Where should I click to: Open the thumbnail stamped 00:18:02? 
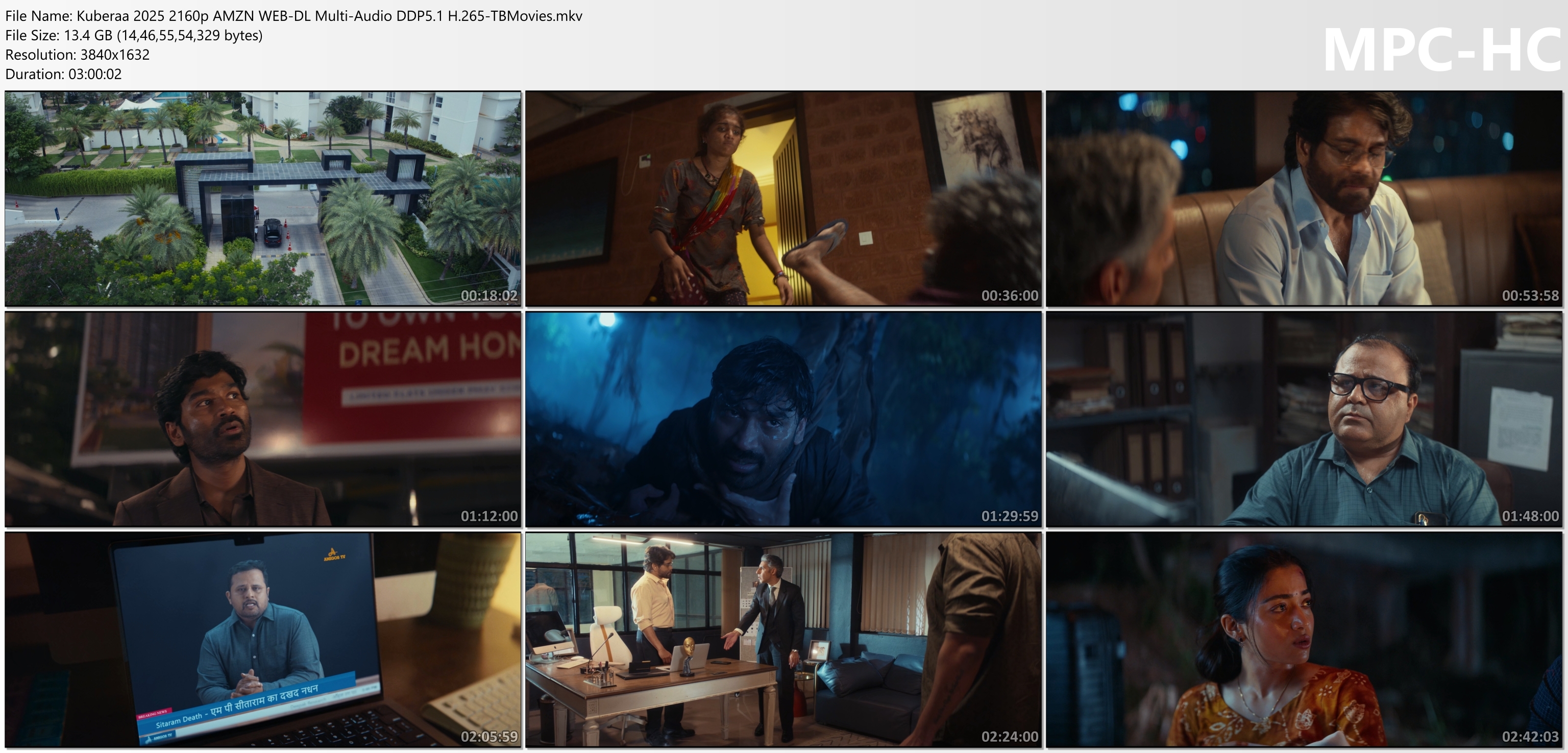pyautogui.click(x=263, y=199)
